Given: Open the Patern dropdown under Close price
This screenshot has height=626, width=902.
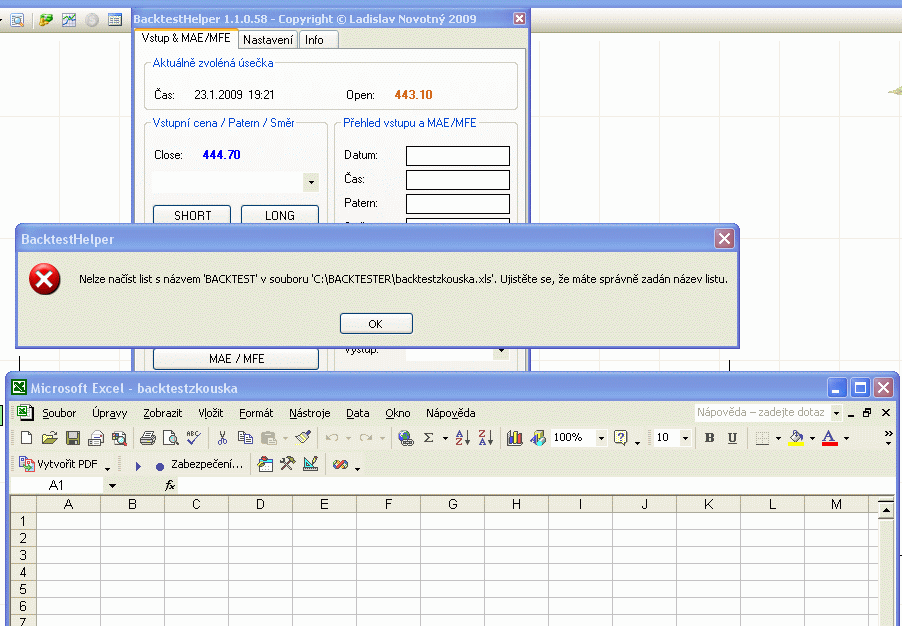Looking at the screenshot, I should tap(310, 182).
